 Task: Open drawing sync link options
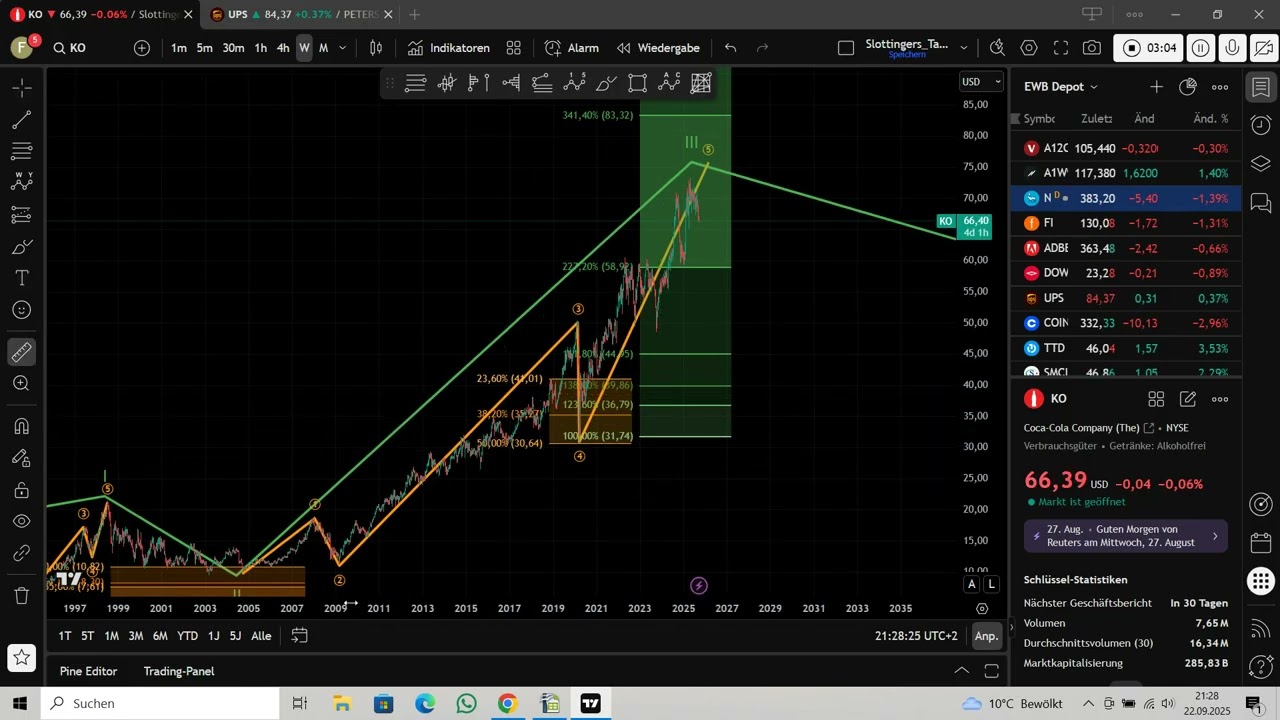(21, 553)
